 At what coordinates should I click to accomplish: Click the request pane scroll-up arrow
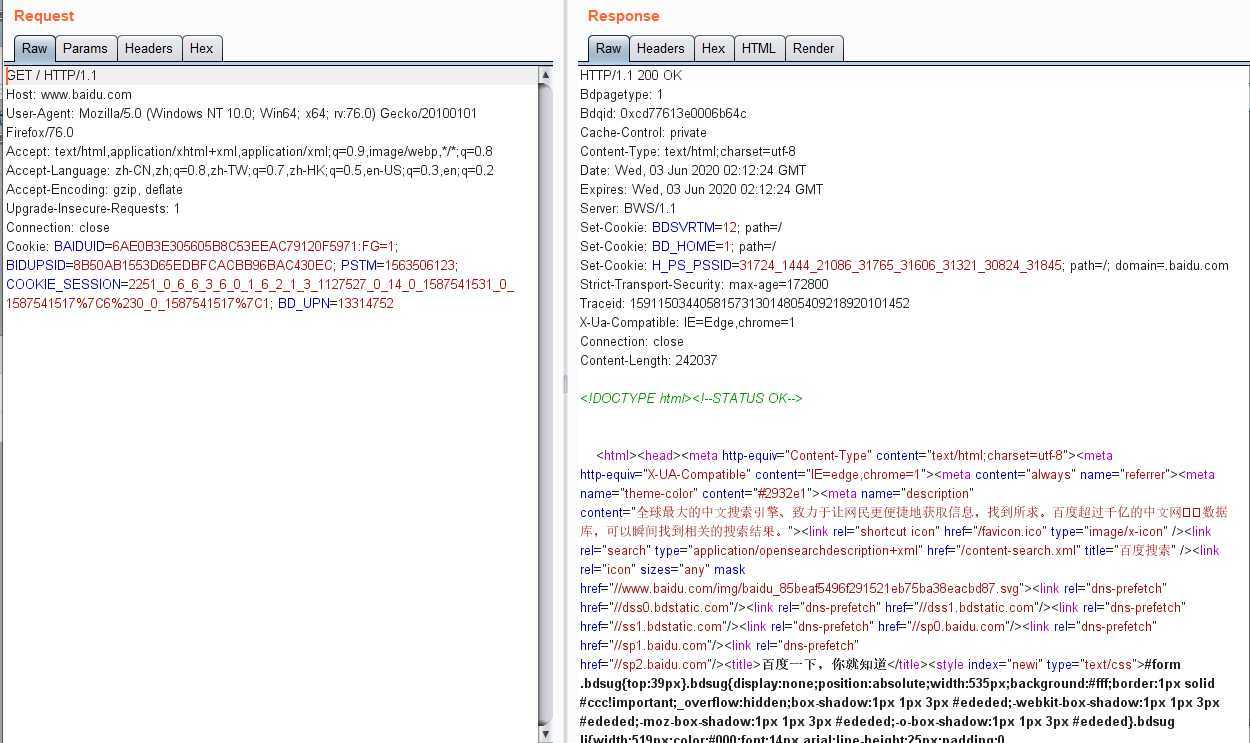pyautogui.click(x=546, y=75)
